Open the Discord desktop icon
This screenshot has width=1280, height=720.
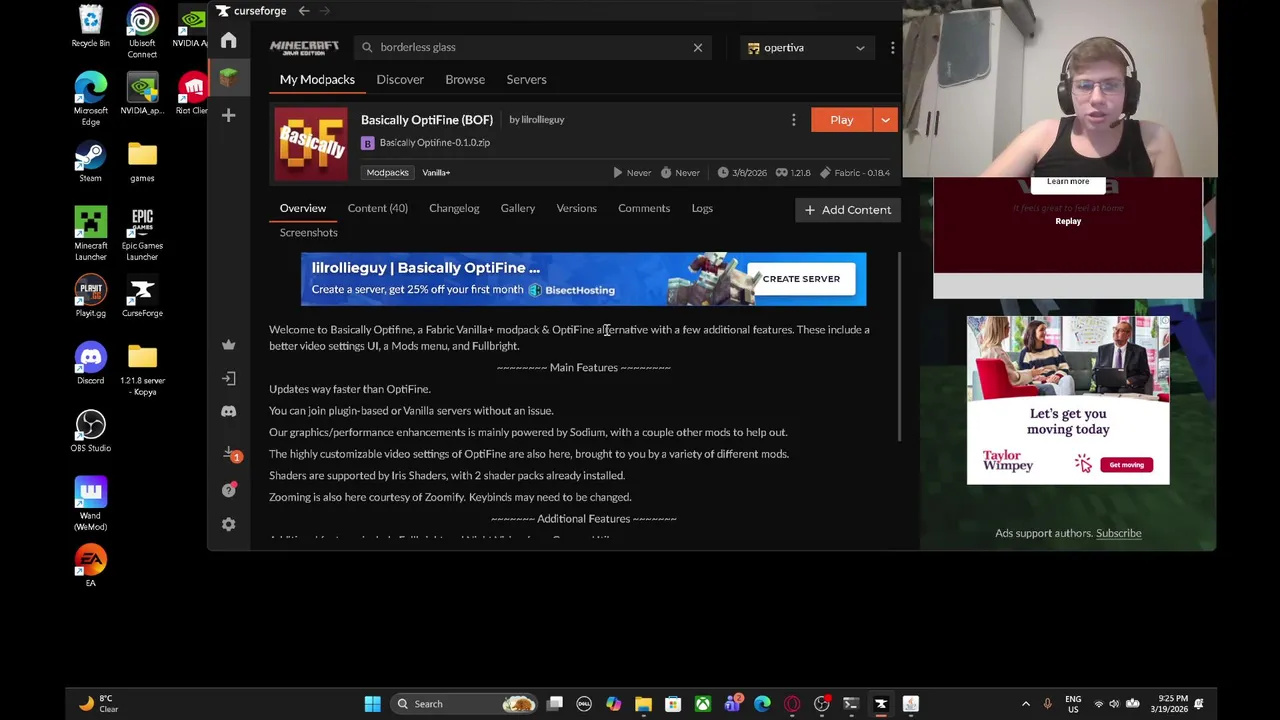[x=90, y=364]
